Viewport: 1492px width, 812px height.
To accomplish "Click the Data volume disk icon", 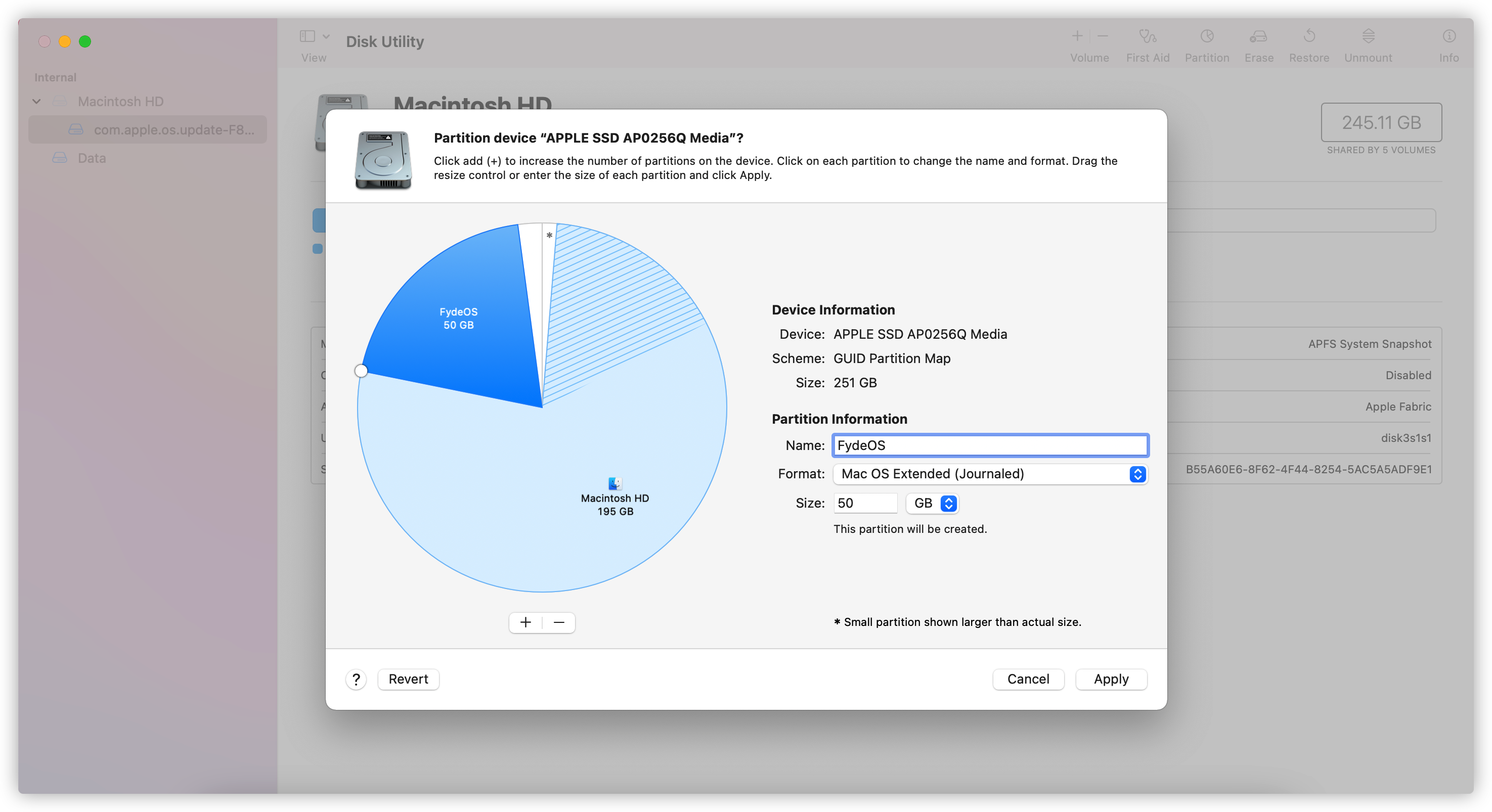I will [60, 158].
